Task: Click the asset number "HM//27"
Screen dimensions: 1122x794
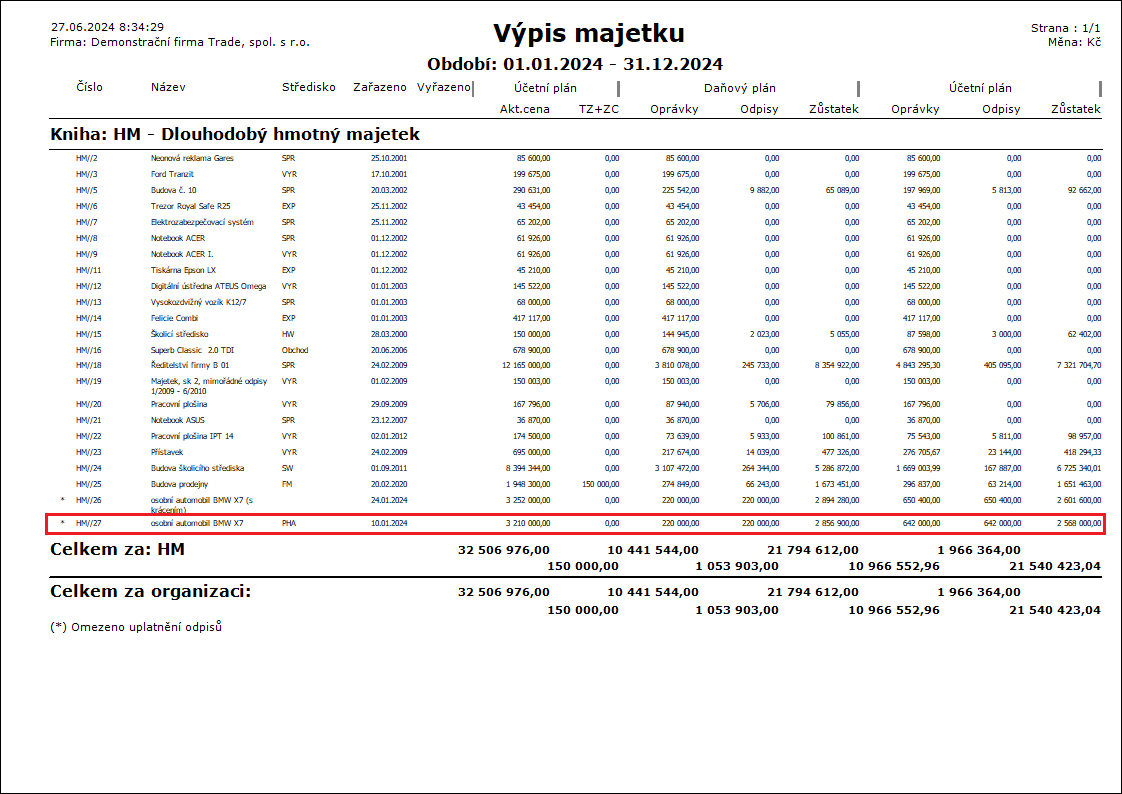Action: (89, 523)
